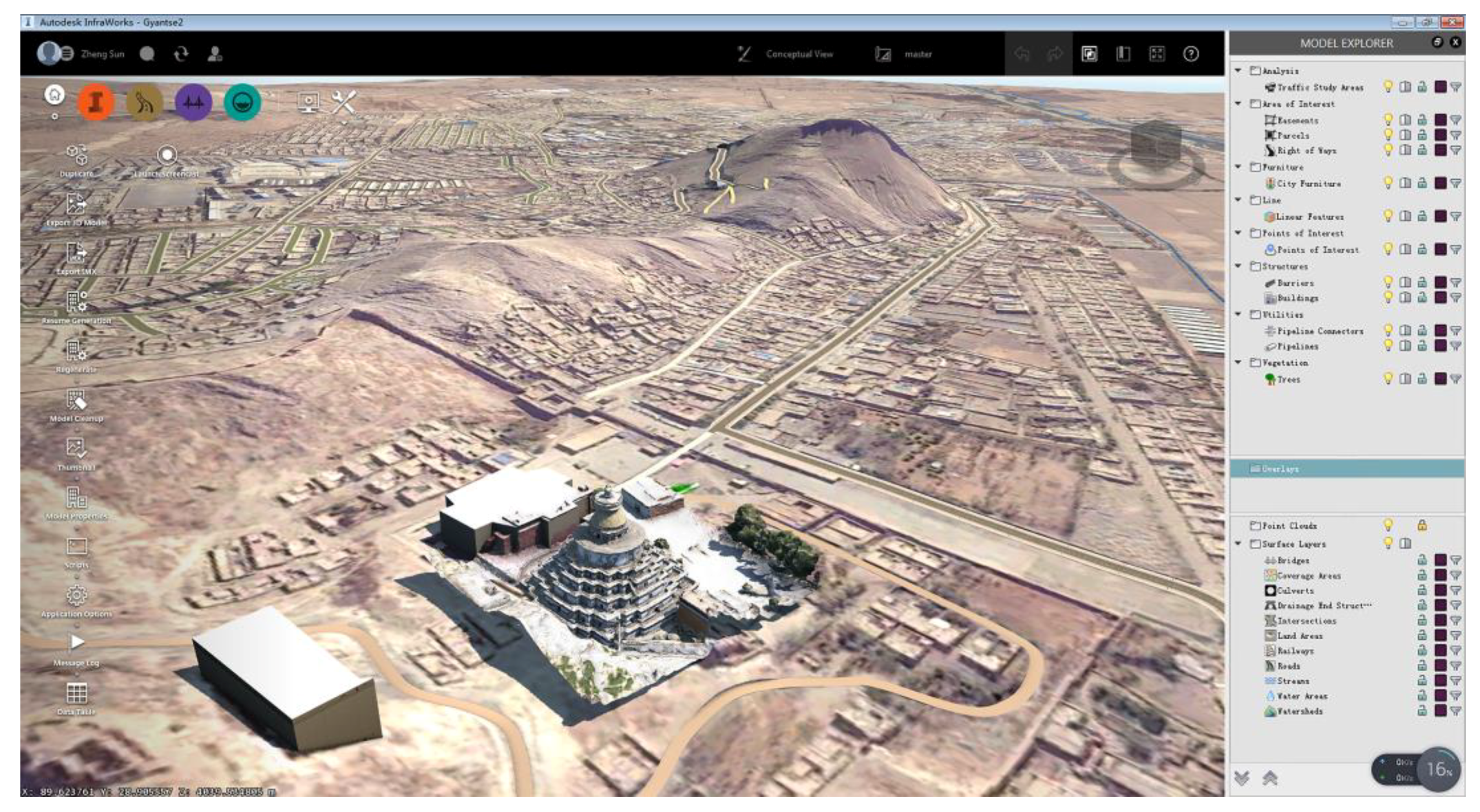Image resolution: width=1480 pixels, height=812 pixels.
Task: Collapse the Surface Layers group
Action: [1239, 543]
